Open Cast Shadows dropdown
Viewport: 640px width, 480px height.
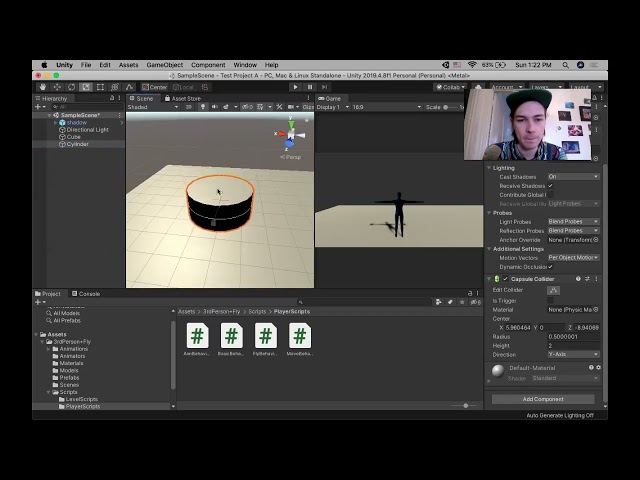point(573,177)
